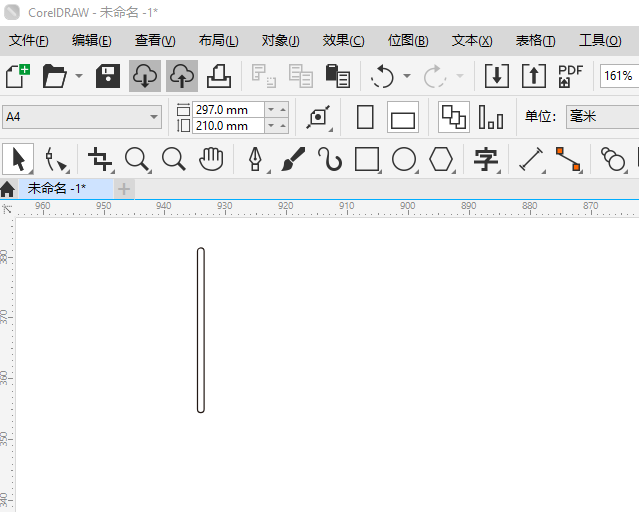This screenshot has width=639, height=512.
Task: Select the Pick tool arrow
Action: [18, 159]
